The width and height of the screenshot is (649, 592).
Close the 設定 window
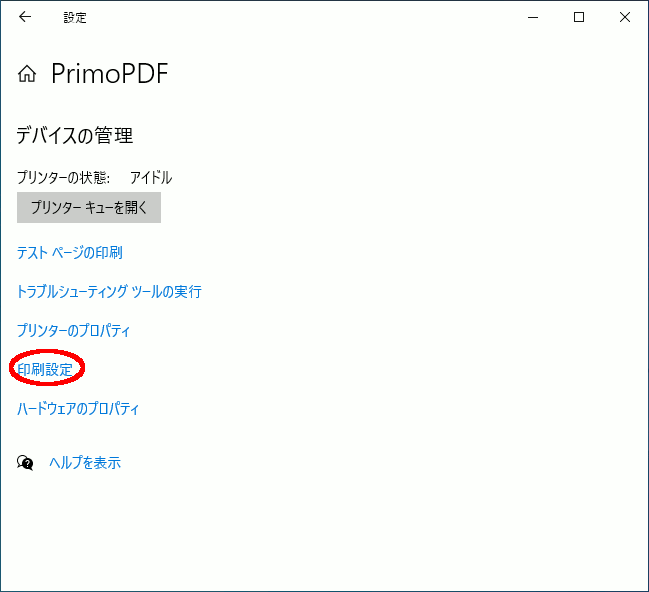click(x=625, y=17)
